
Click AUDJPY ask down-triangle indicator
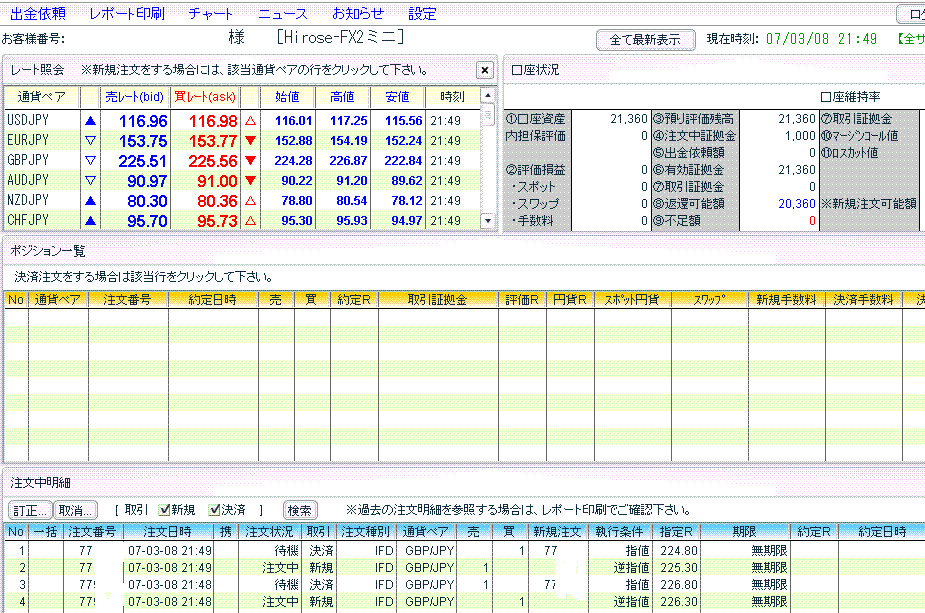pos(250,181)
